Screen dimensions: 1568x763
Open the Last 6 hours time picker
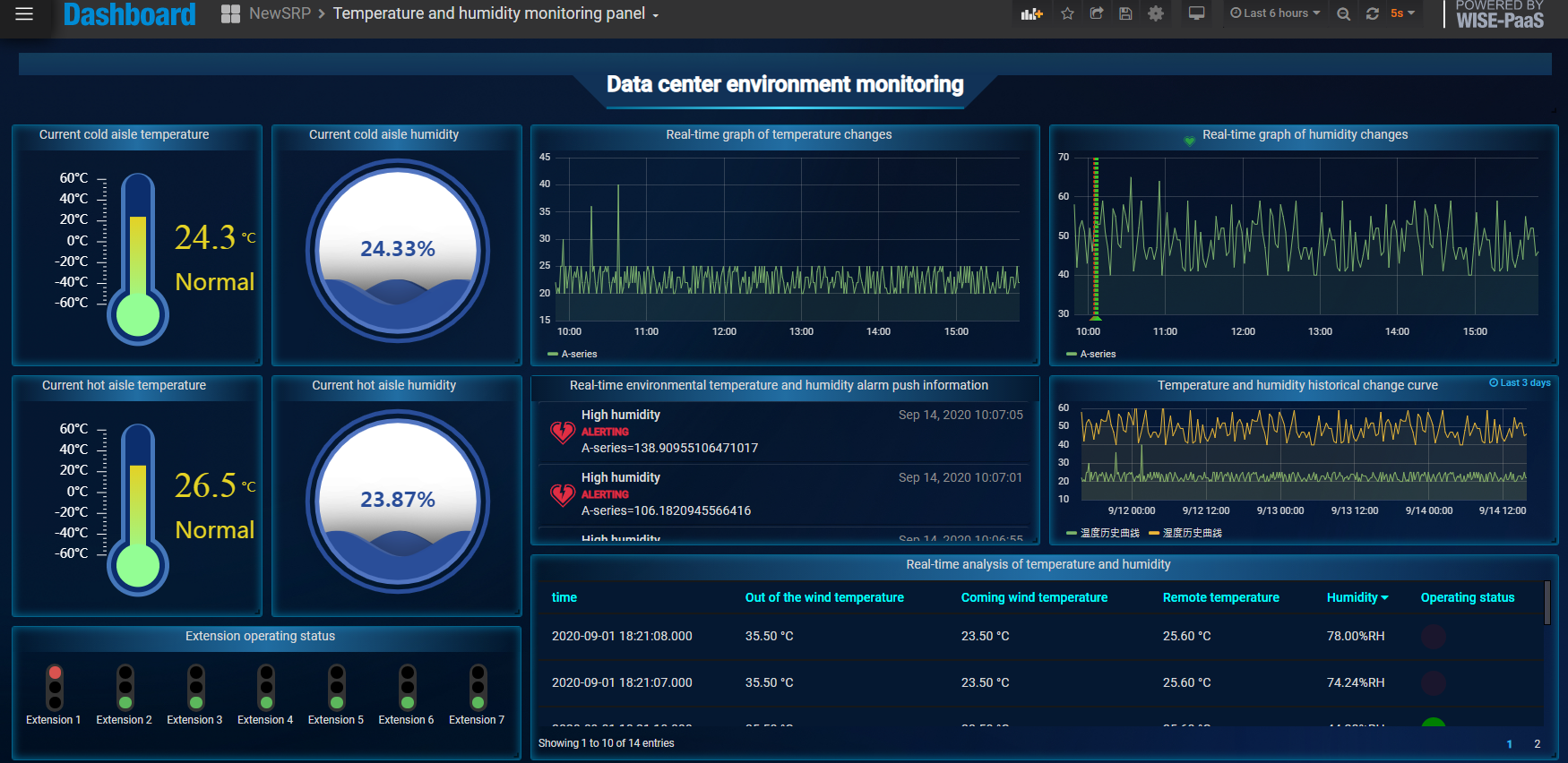[x=1275, y=13]
